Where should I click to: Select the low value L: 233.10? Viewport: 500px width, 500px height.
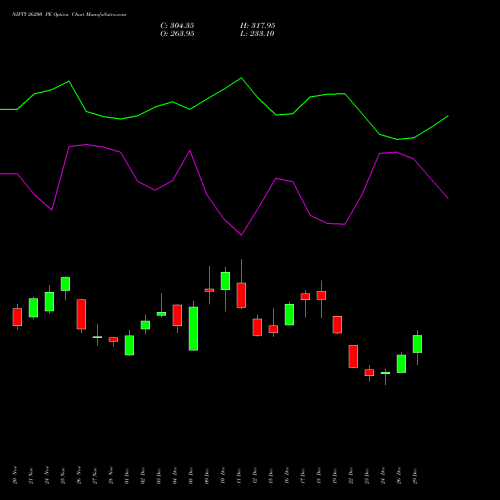point(257,34)
